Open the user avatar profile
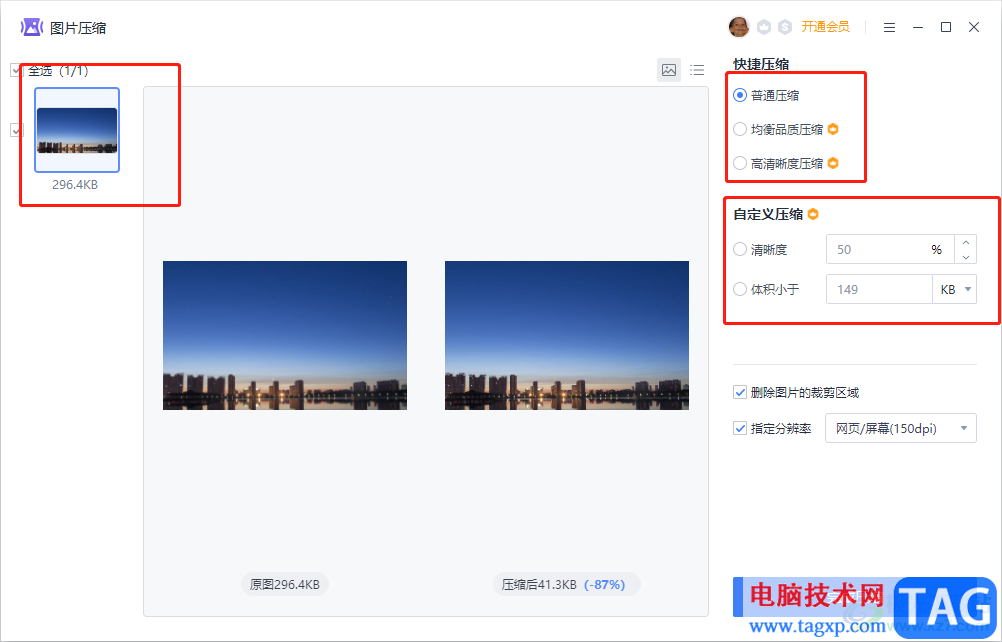This screenshot has height=642, width=1002. 739,27
